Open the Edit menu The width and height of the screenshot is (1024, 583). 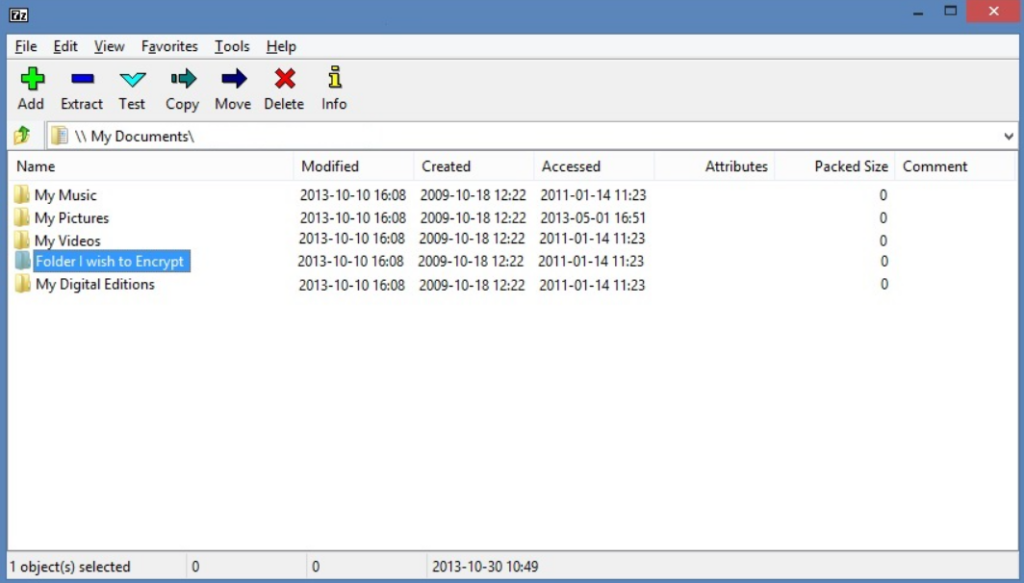(x=65, y=46)
